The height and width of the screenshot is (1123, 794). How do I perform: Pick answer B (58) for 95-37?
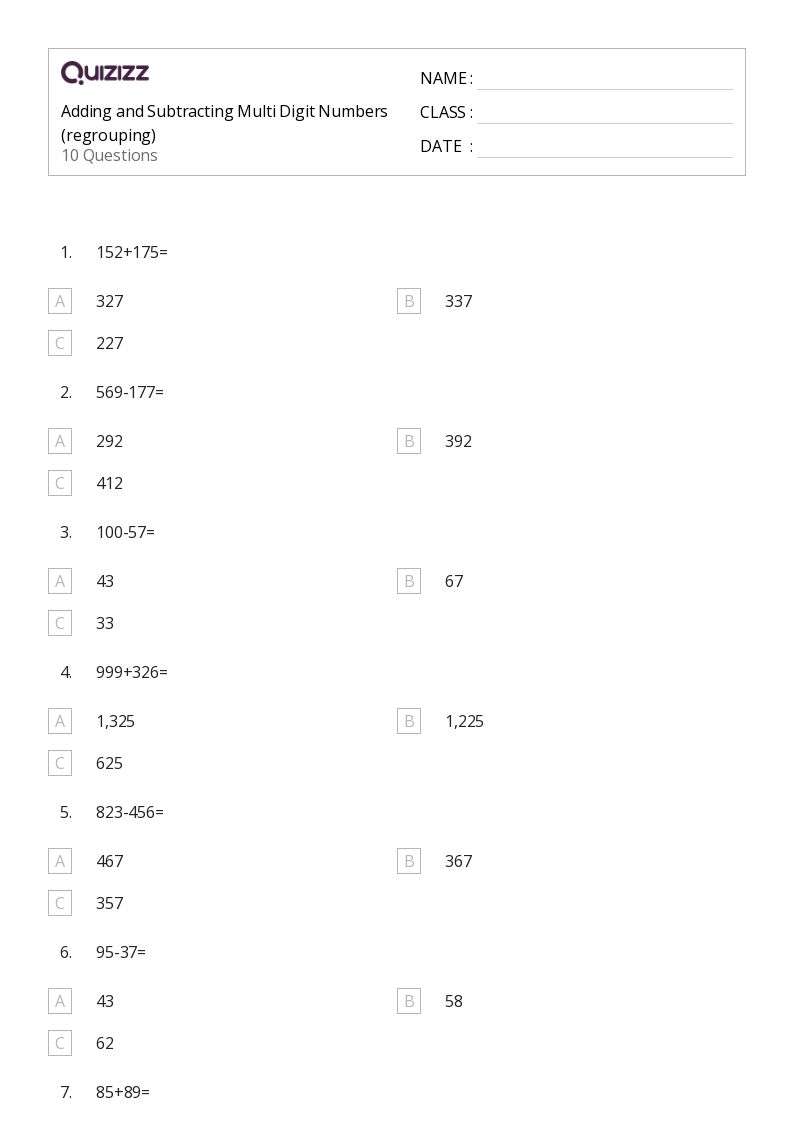409,1001
